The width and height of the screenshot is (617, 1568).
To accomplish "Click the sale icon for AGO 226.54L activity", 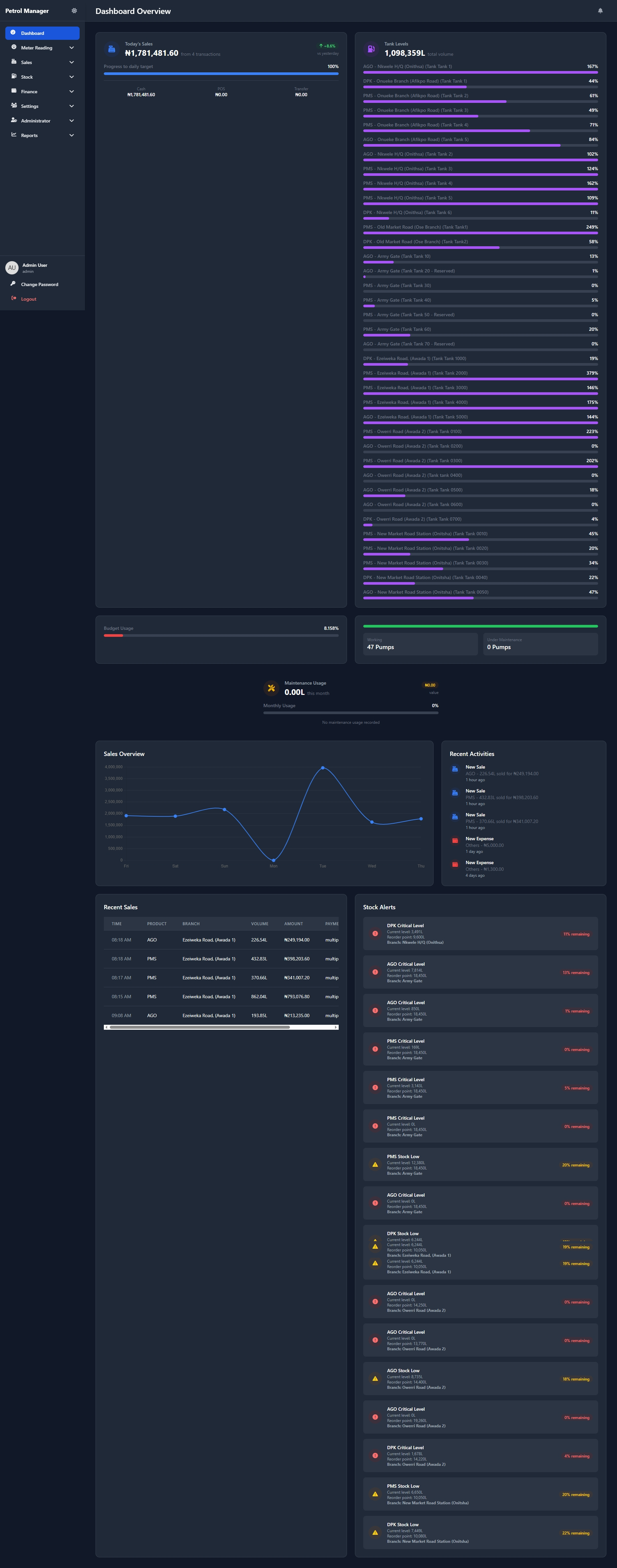I will pyautogui.click(x=454, y=769).
